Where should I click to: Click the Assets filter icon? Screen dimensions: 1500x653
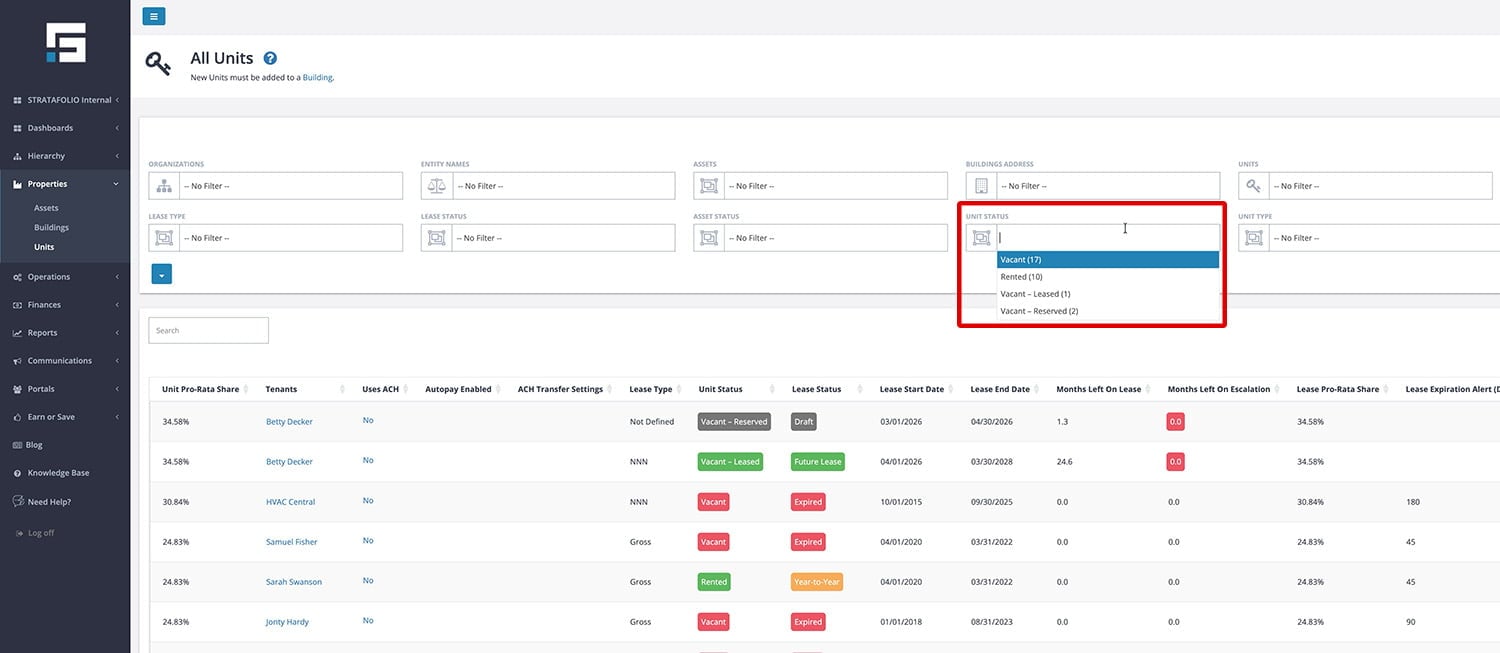tap(709, 186)
